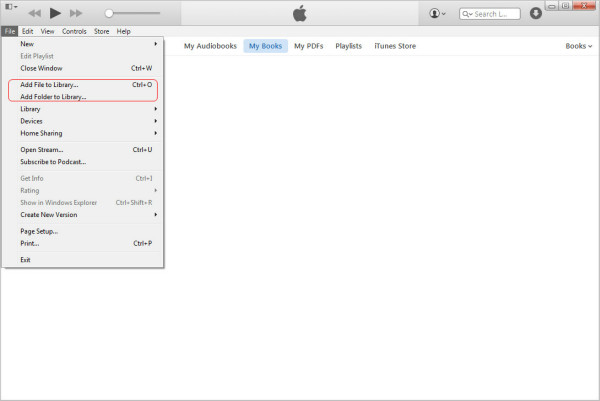The height and width of the screenshot is (401, 600).
Task: Open the mini menu icon at top-left corner
Action: click(x=11, y=7)
